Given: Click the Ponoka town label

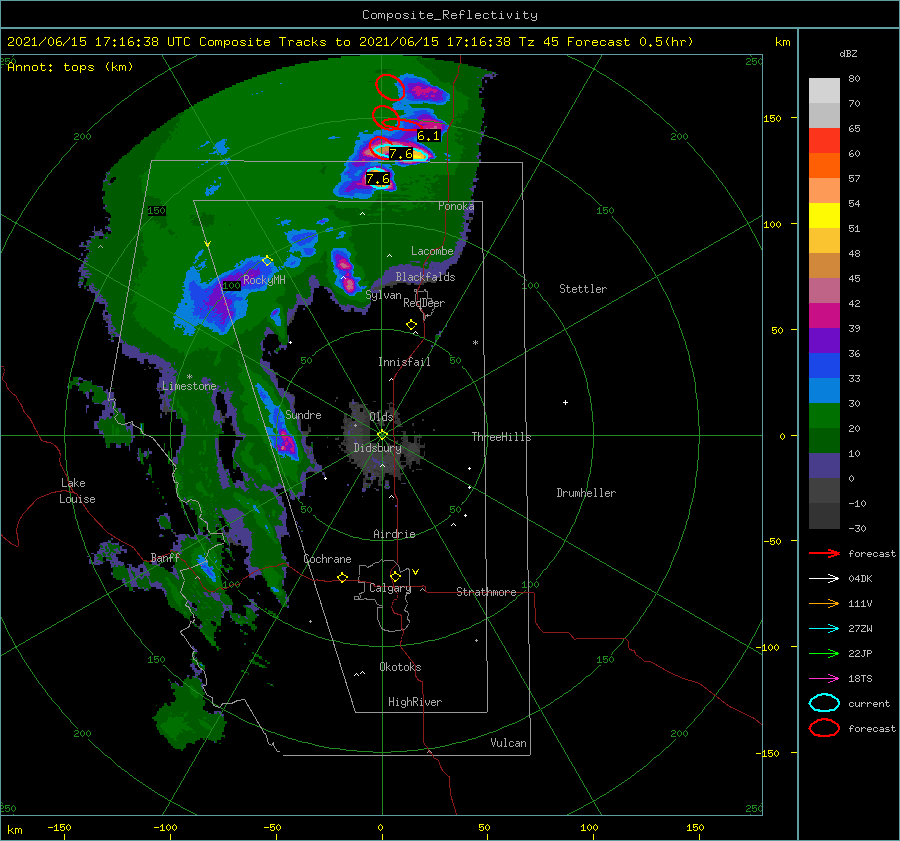Looking at the screenshot, I should [456, 206].
